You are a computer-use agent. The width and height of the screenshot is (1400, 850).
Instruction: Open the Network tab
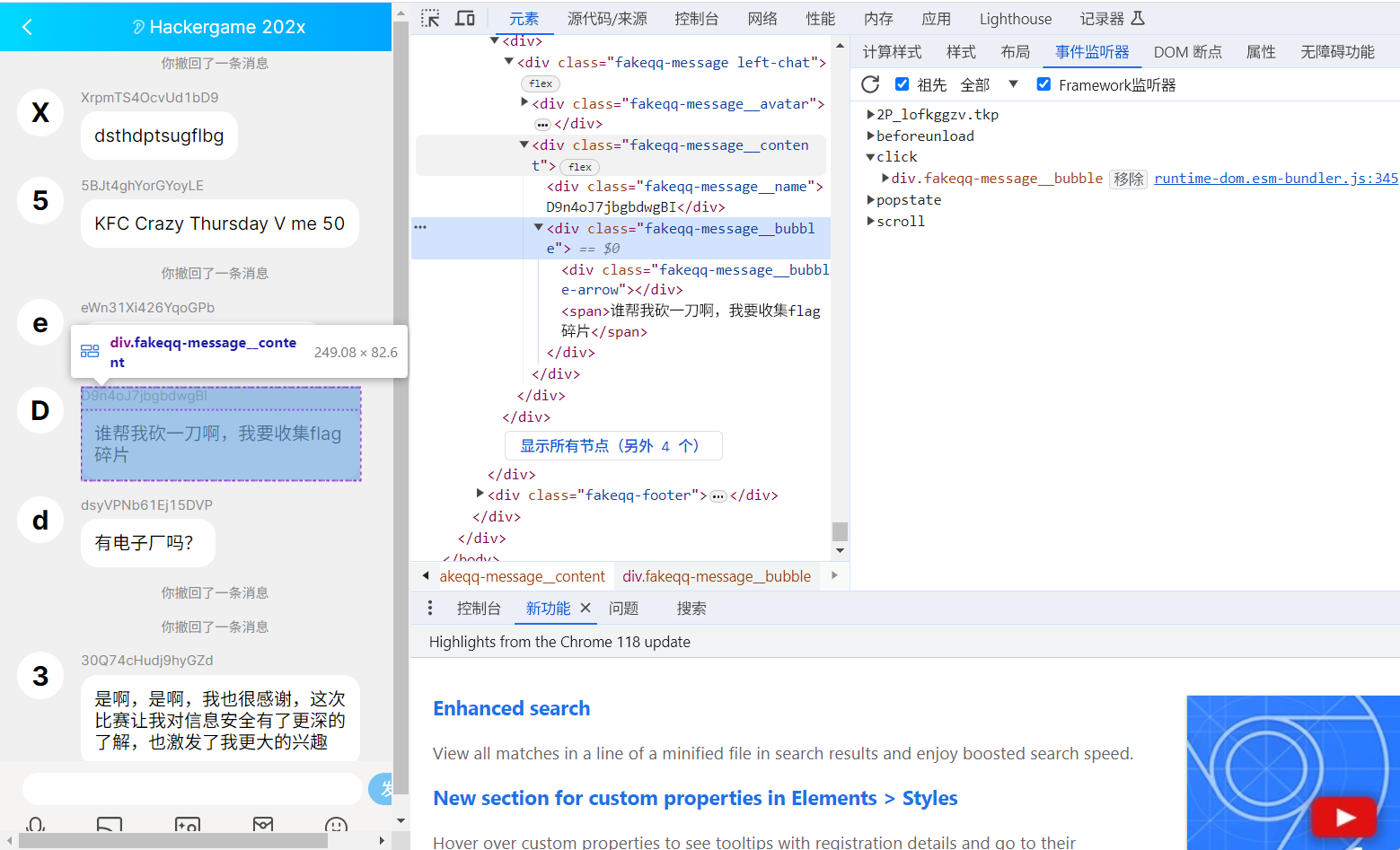click(762, 18)
